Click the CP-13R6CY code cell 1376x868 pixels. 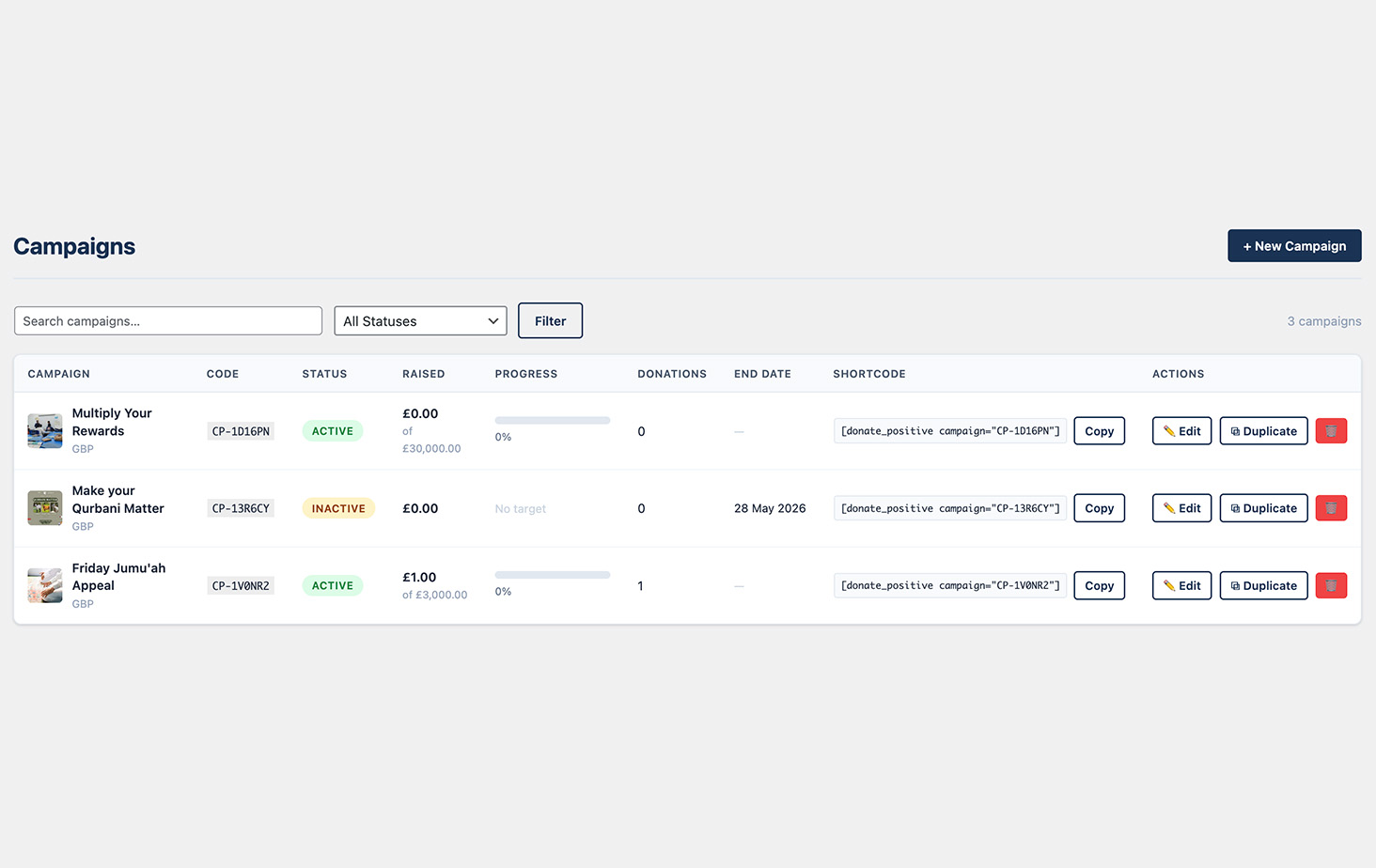(241, 508)
